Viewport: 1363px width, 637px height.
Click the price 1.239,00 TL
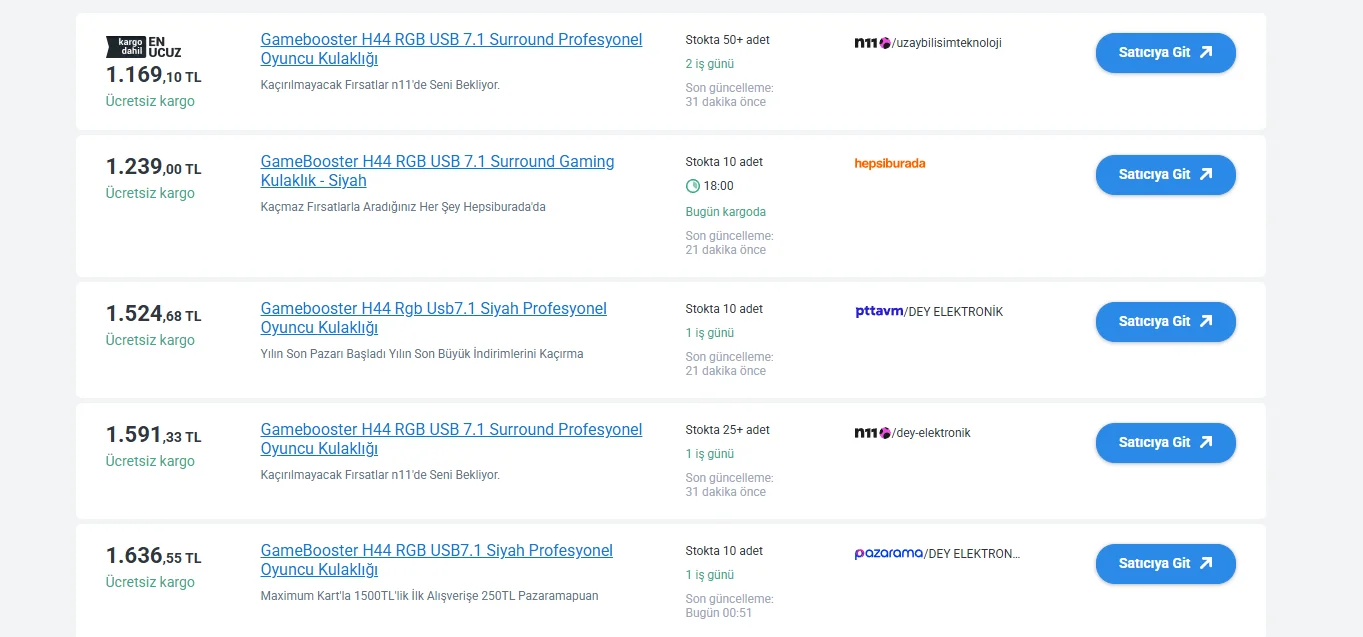pos(153,167)
